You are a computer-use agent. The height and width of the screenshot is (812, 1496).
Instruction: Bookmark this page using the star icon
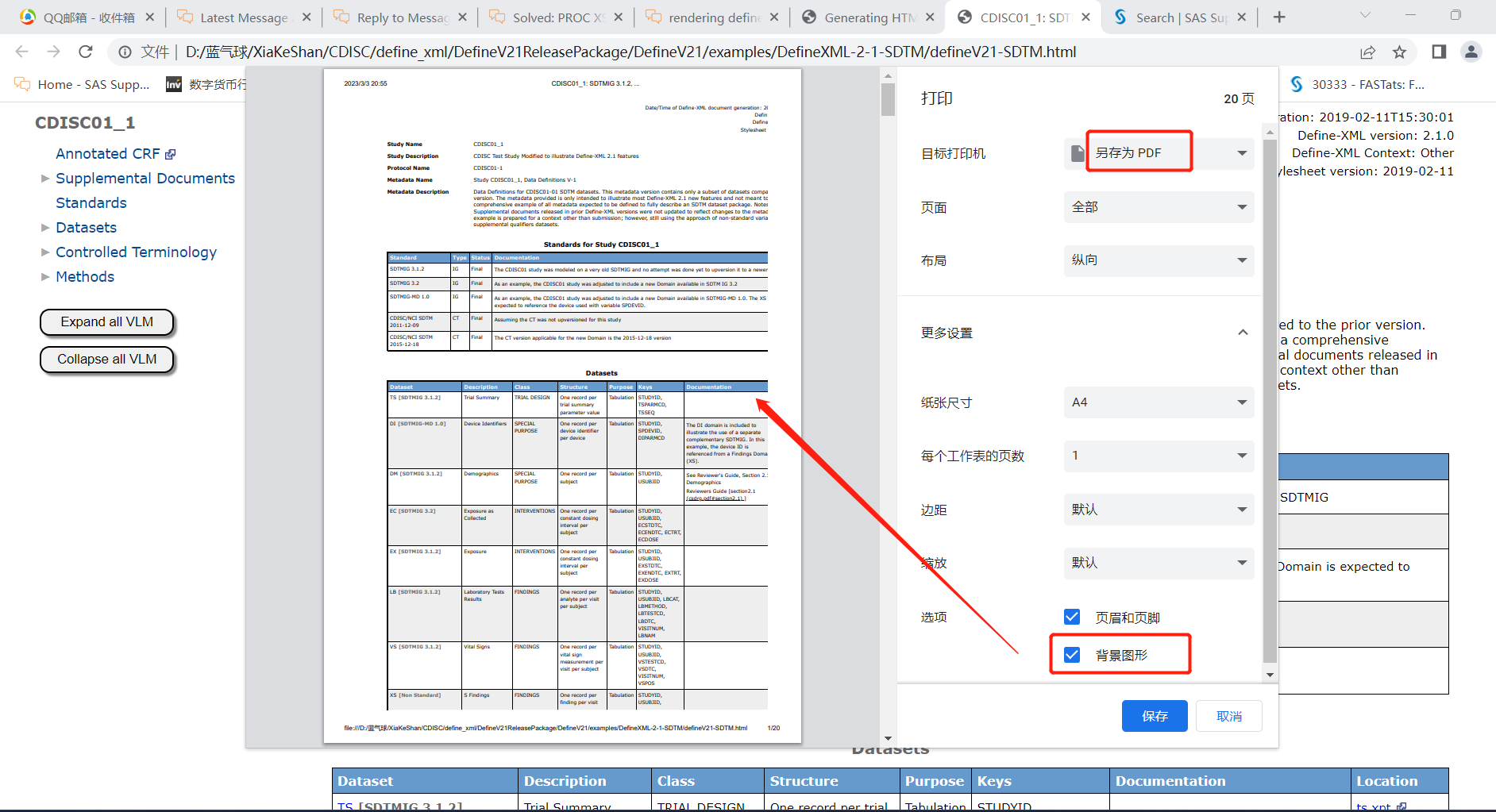(1400, 52)
